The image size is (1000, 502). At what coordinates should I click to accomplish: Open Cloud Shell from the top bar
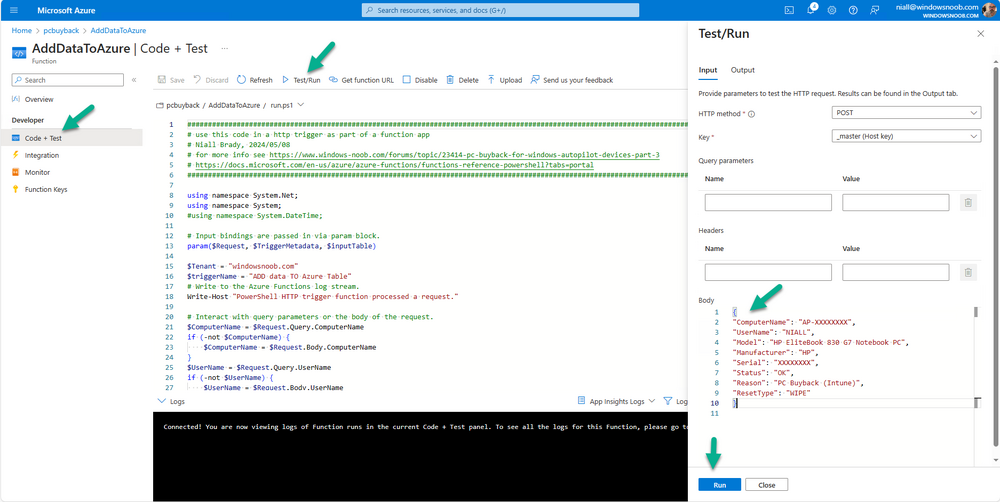pyautogui.click(x=789, y=10)
